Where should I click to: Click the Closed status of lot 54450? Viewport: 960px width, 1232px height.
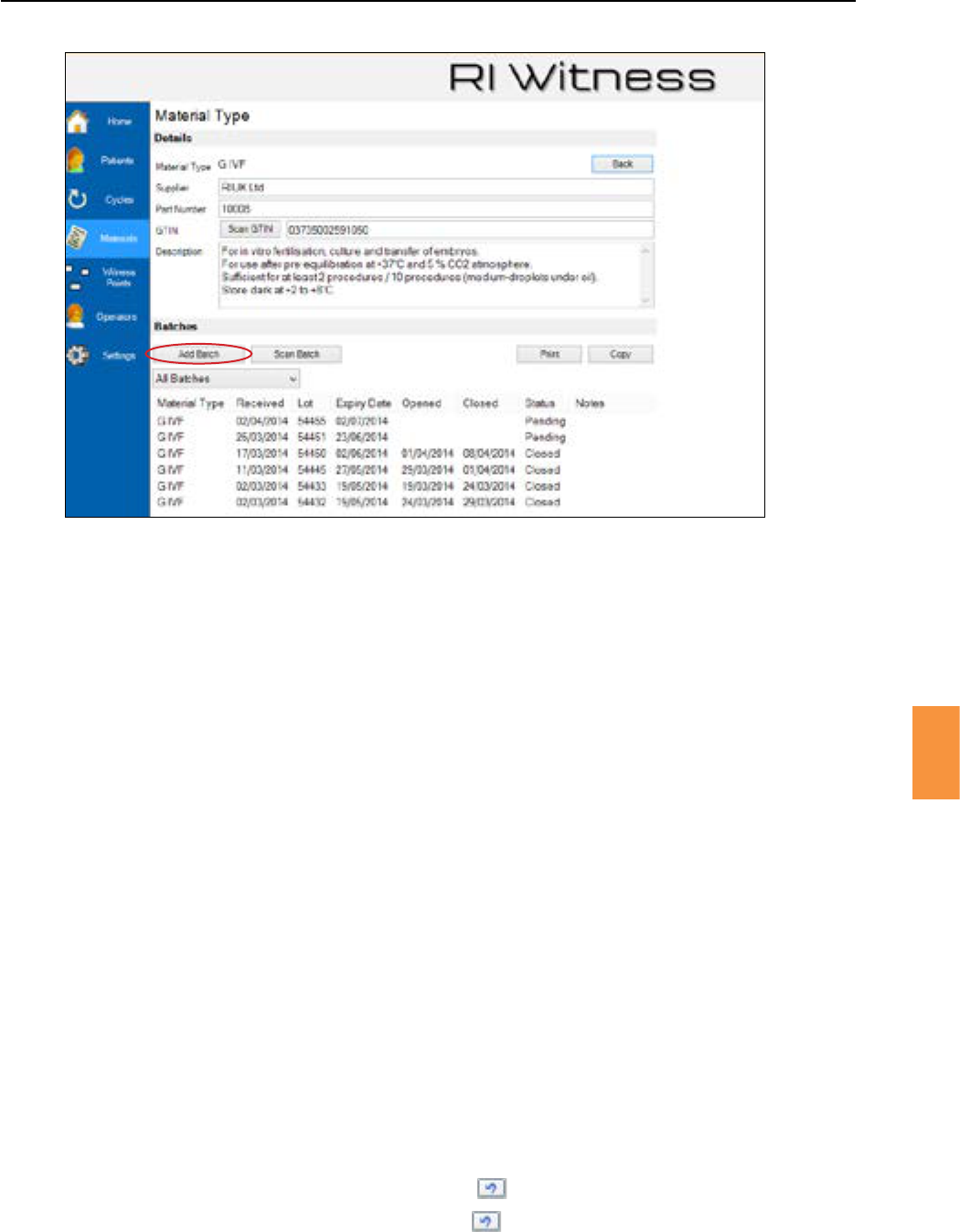click(x=542, y=454)
